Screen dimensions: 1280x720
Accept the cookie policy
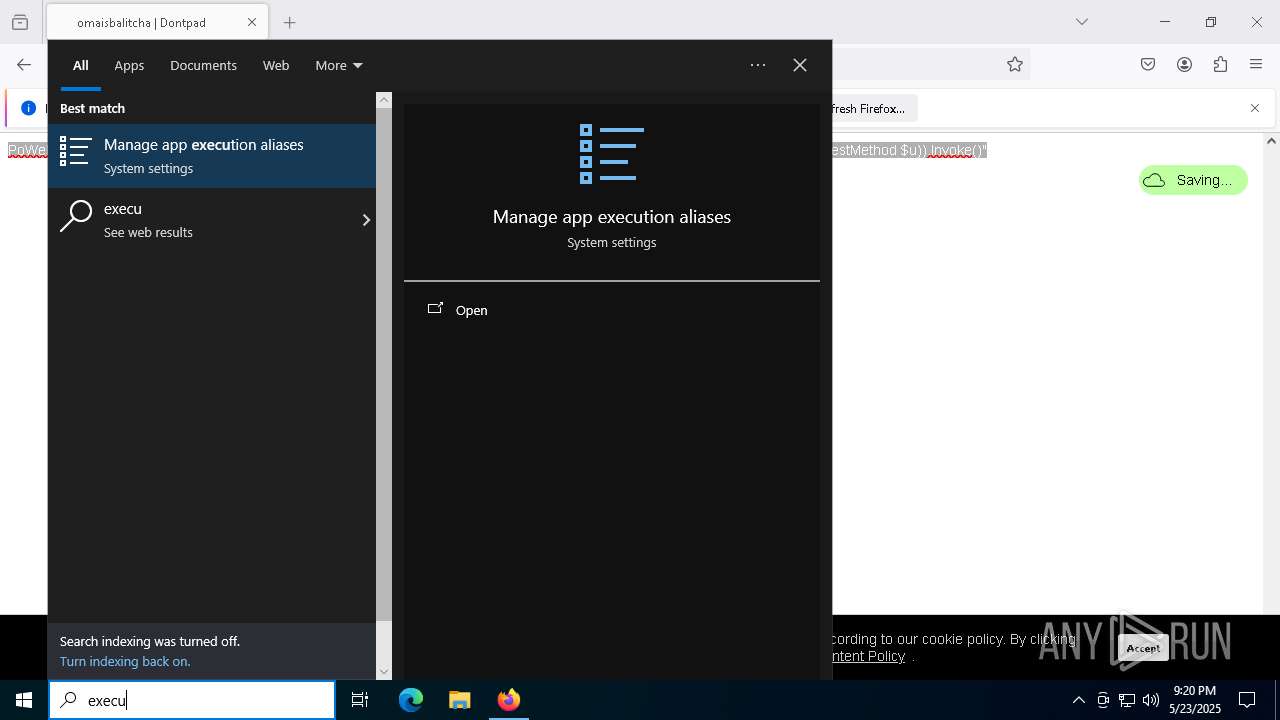click(x=1143, y=648)
